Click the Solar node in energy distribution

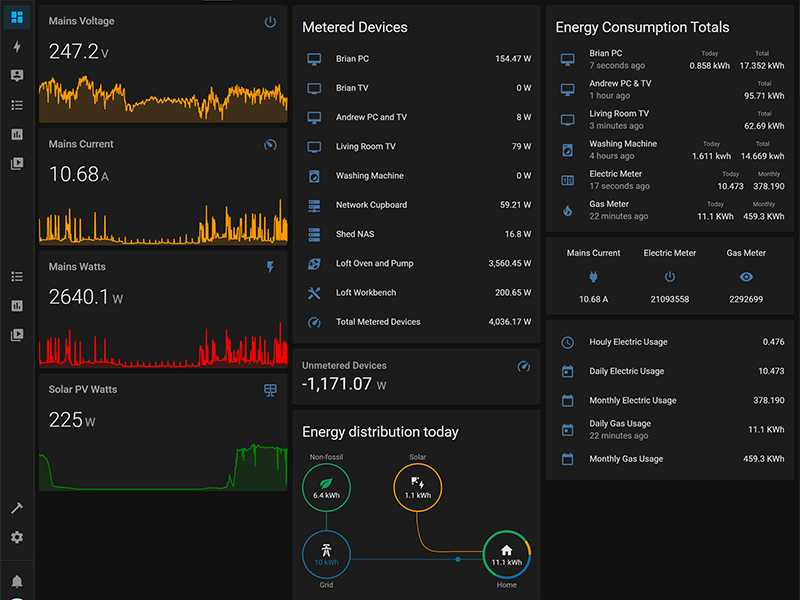click(418, 488)
